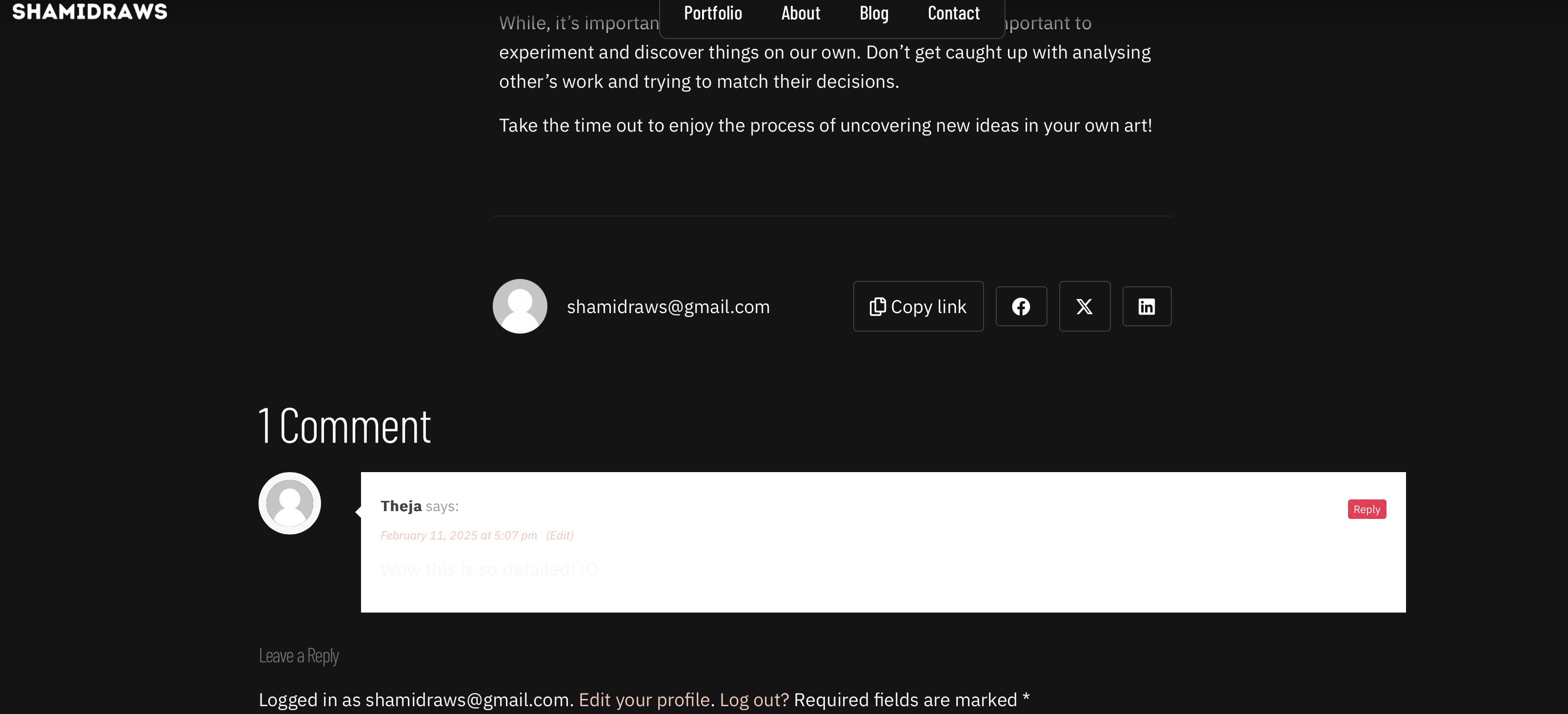This screenshot has width=1568, height=714.
Task: Open the comment date permalink
Action: pyautogui.click(x=458, y=535)
